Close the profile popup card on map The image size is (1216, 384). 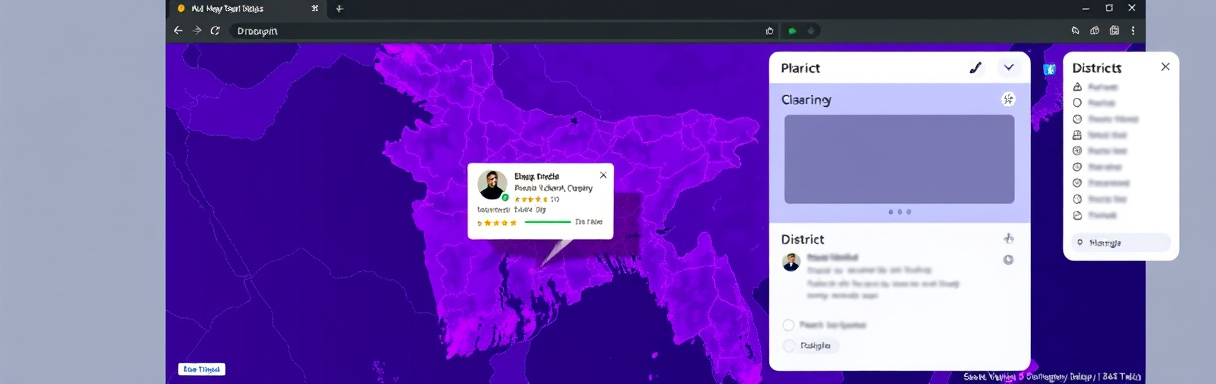click(x=603, y=175)
